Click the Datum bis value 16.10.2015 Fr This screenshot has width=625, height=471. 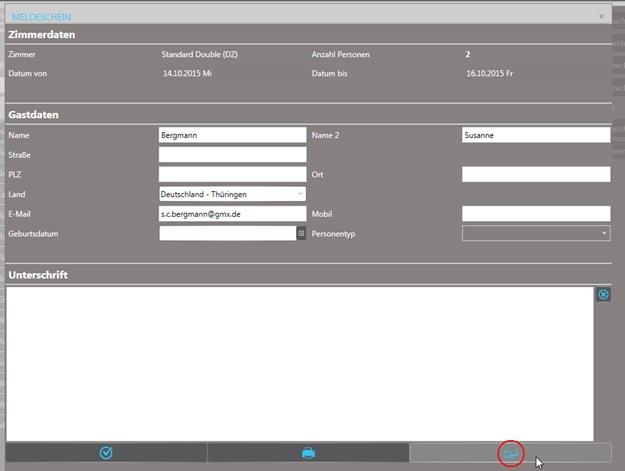[497, 73]
